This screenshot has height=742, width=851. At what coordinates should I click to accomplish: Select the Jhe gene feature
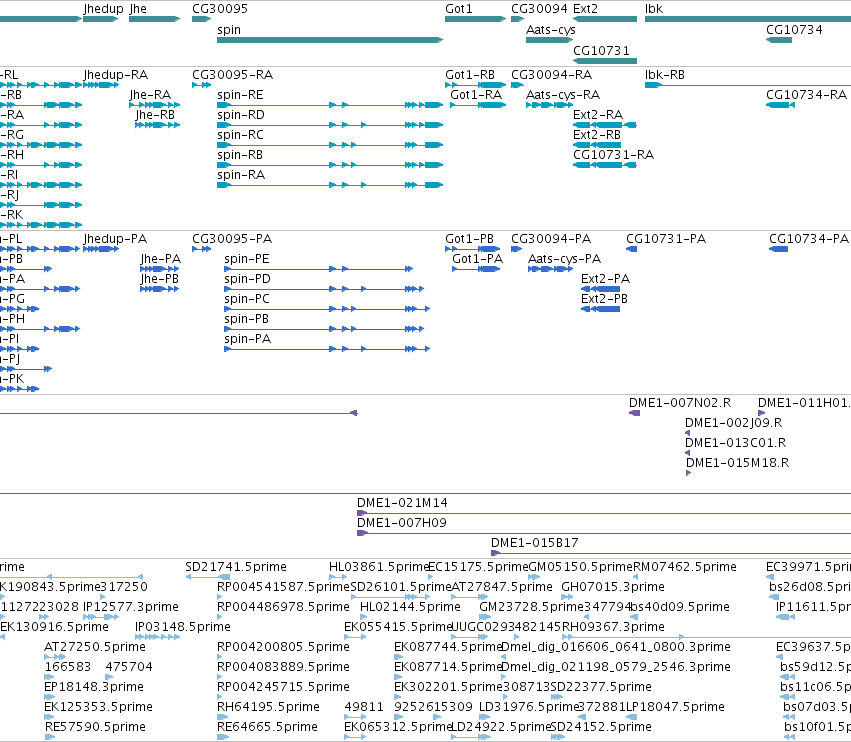(155, 19)
